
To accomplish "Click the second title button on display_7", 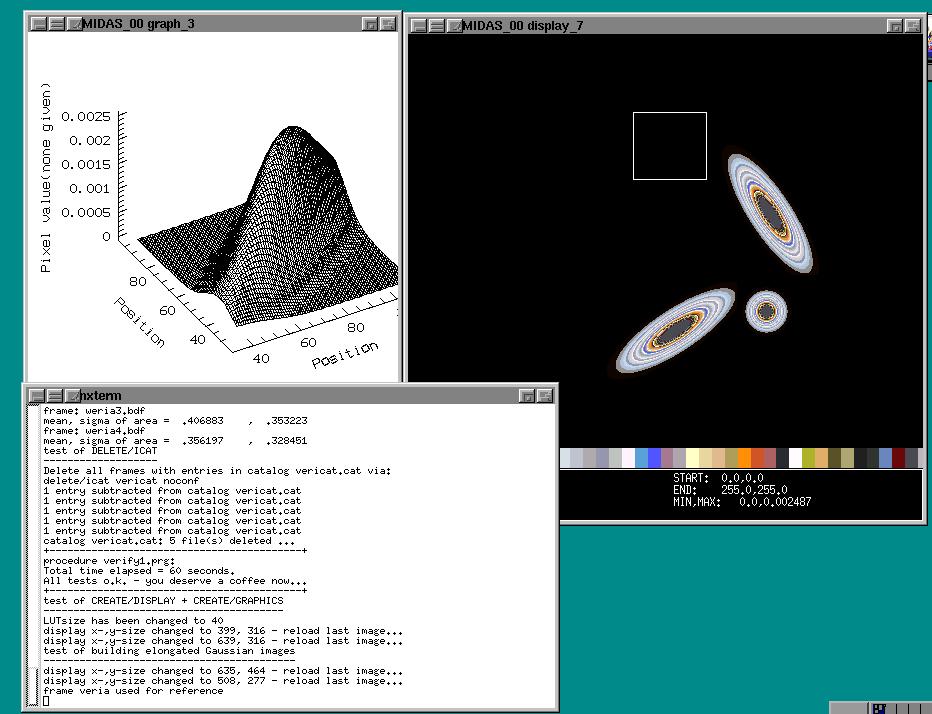I will [437, 25].
